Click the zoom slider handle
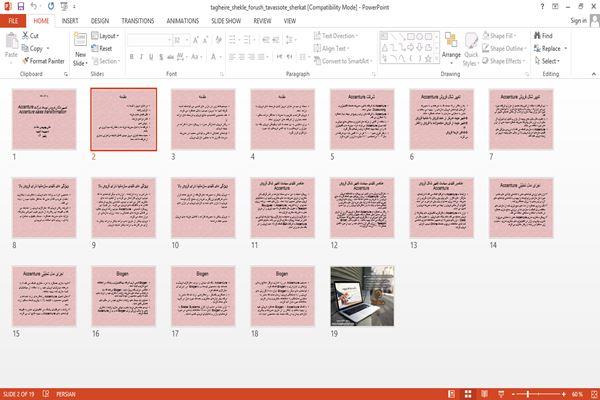Viewport: 600px width, 400px height. 528,394
